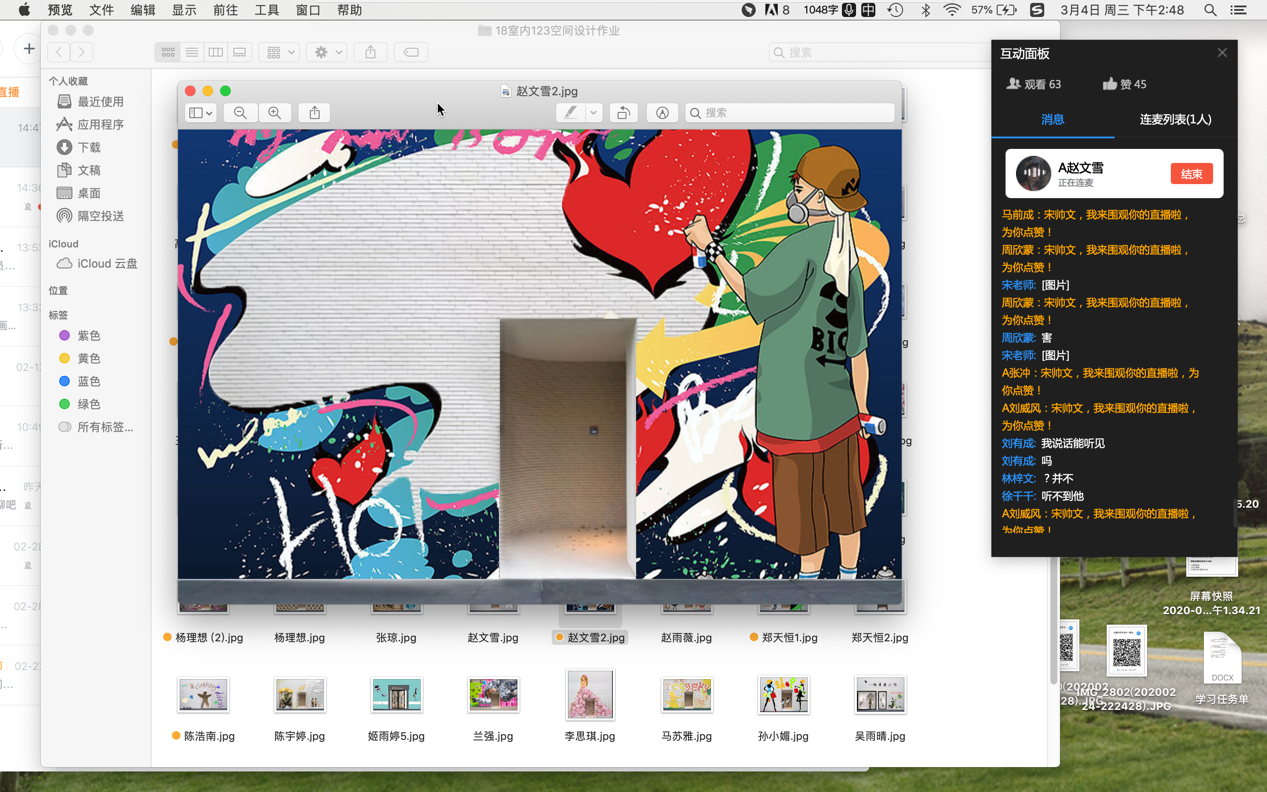Open the Preview sidebar view dropdown
The image size is (1267, 792).
click(x=201, y=113)
